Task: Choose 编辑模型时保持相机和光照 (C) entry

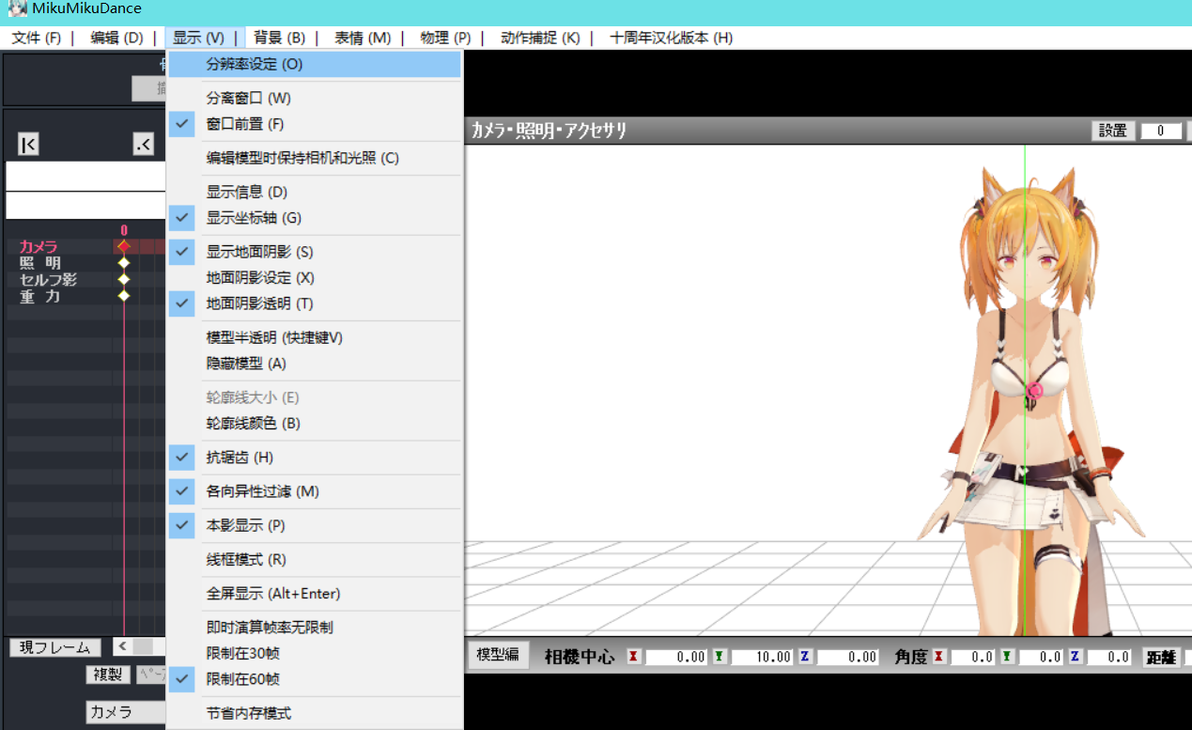Action: [315, 158]
